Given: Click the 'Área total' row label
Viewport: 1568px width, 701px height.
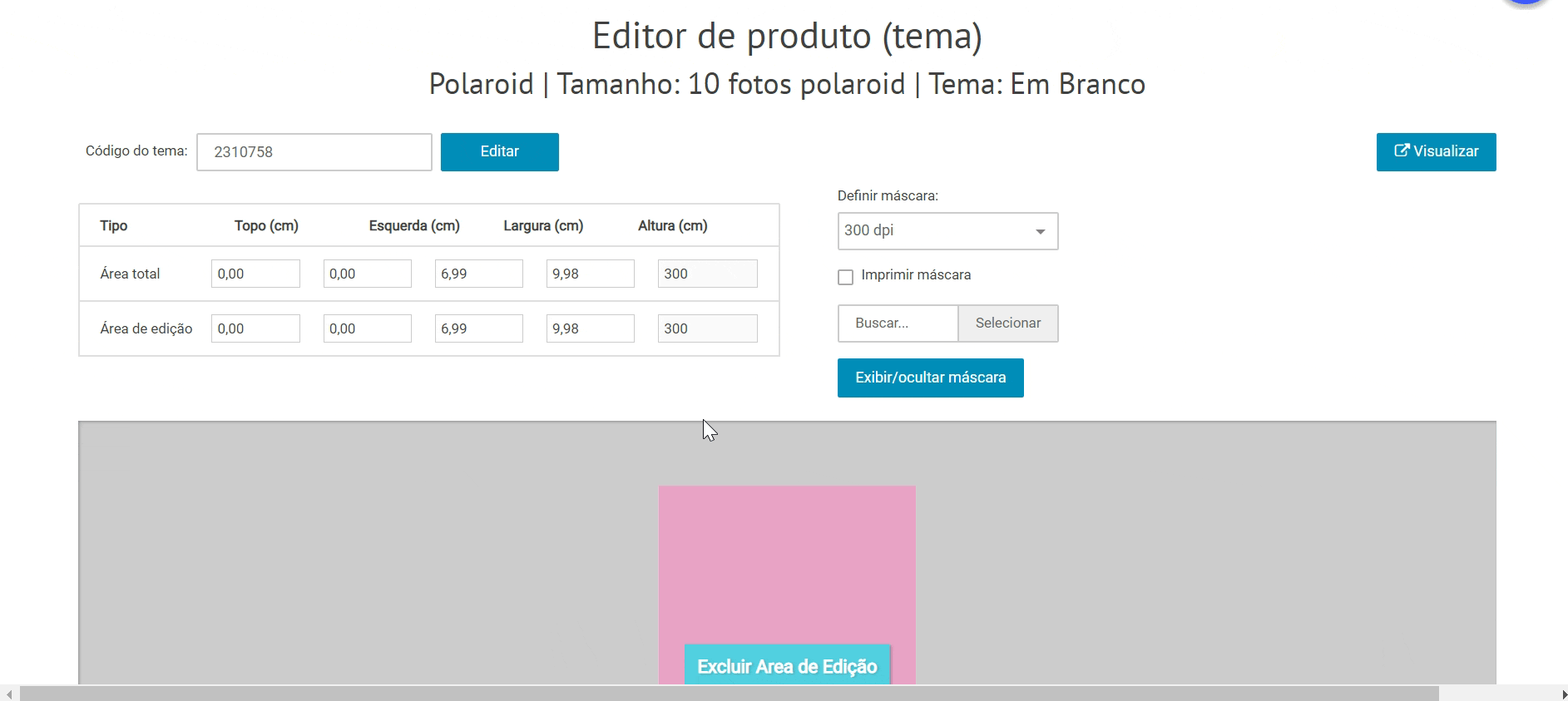Looking at the screenshot, I should (x=130, y=274).
